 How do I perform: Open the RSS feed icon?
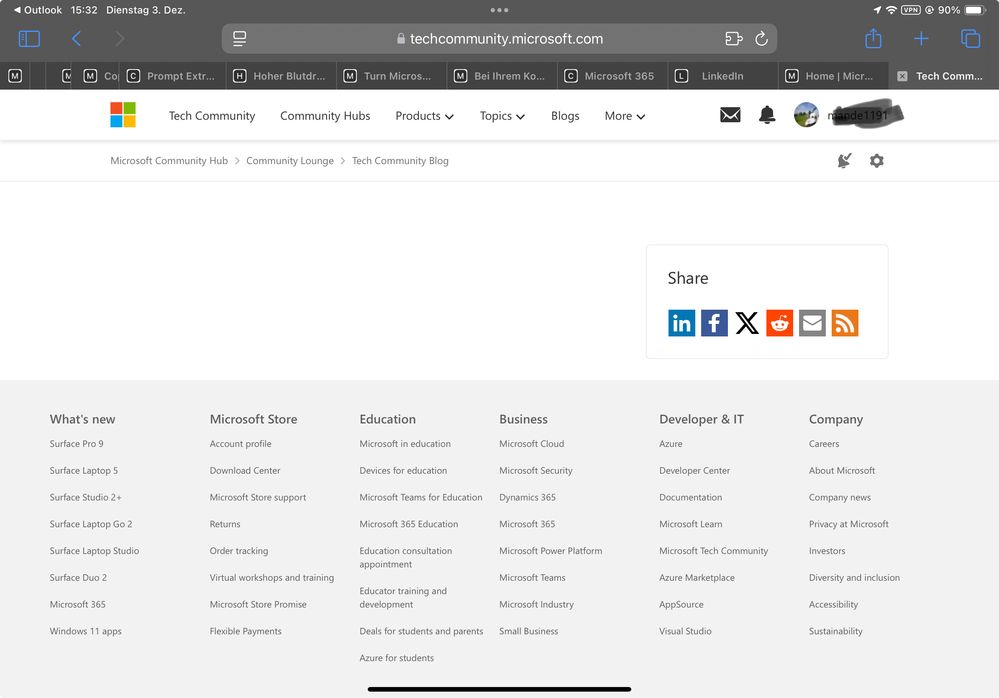[845, 323]
